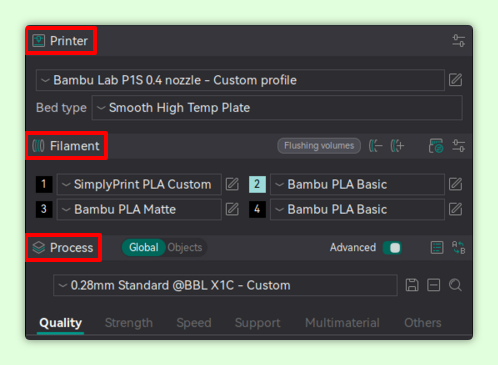Search process settings with magnifier icon
The image size is (498, 365).
pyautogui.click(x=455, y=285)
